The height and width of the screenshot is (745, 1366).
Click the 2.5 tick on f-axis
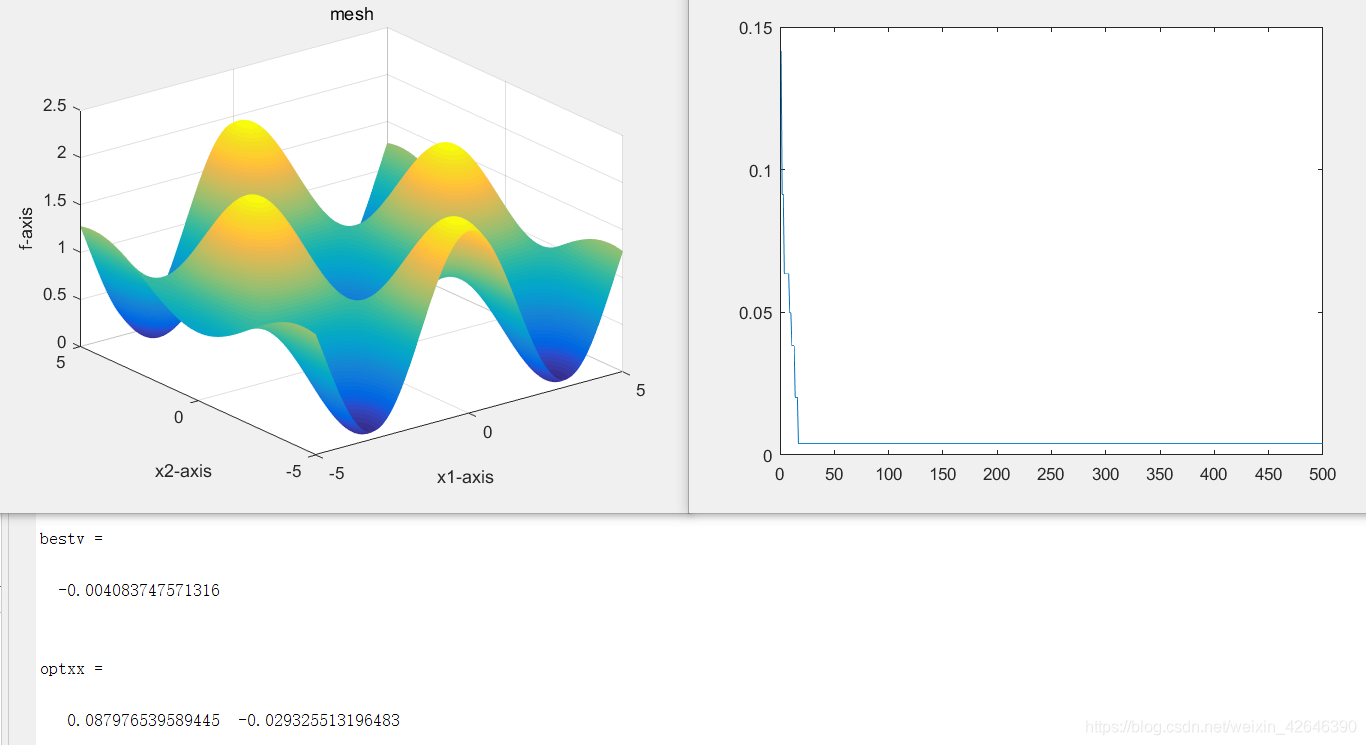55,106
